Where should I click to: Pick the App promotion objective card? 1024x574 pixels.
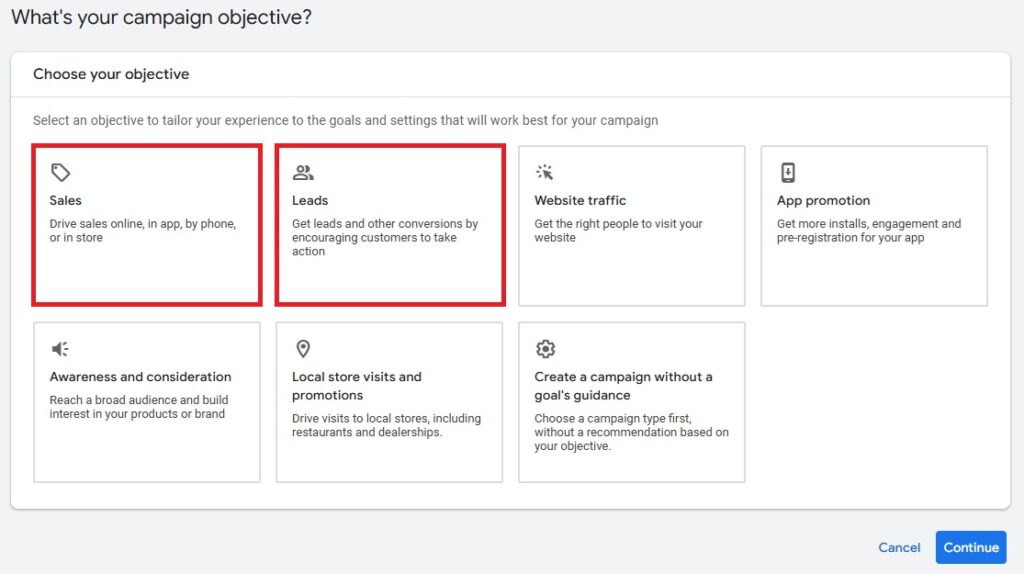(x=874, y=225)
